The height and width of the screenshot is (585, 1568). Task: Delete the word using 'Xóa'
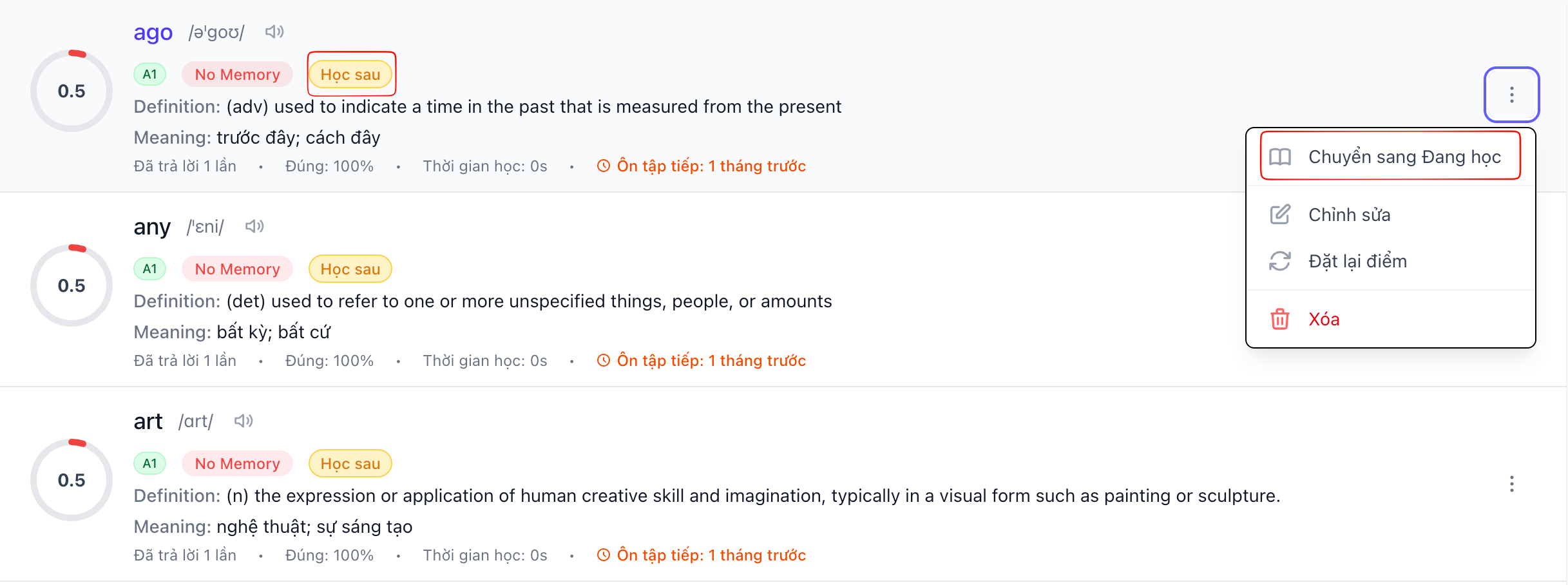point(1324,319)
